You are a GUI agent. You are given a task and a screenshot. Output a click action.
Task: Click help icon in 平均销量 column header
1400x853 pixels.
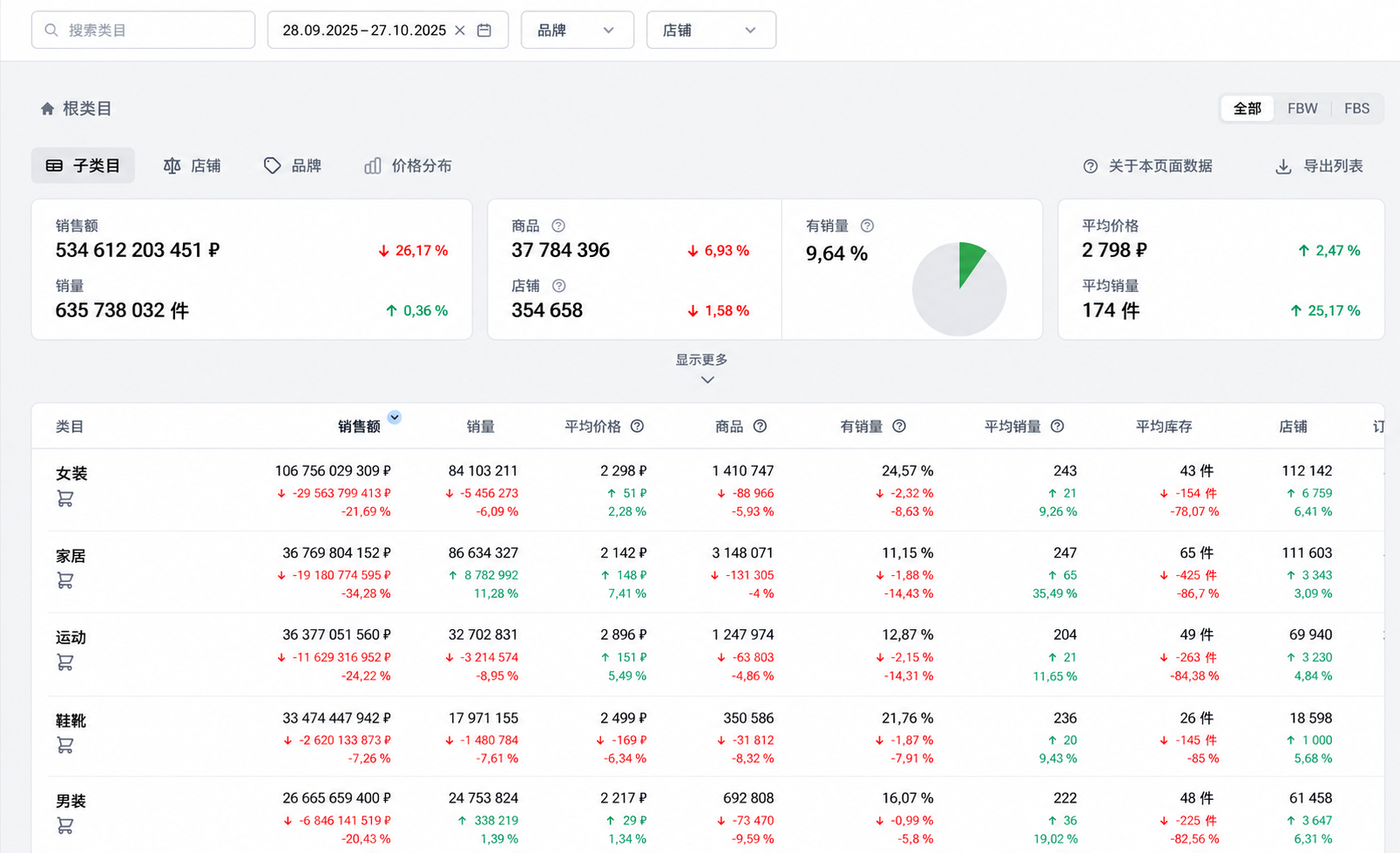tap(1057, 426)
